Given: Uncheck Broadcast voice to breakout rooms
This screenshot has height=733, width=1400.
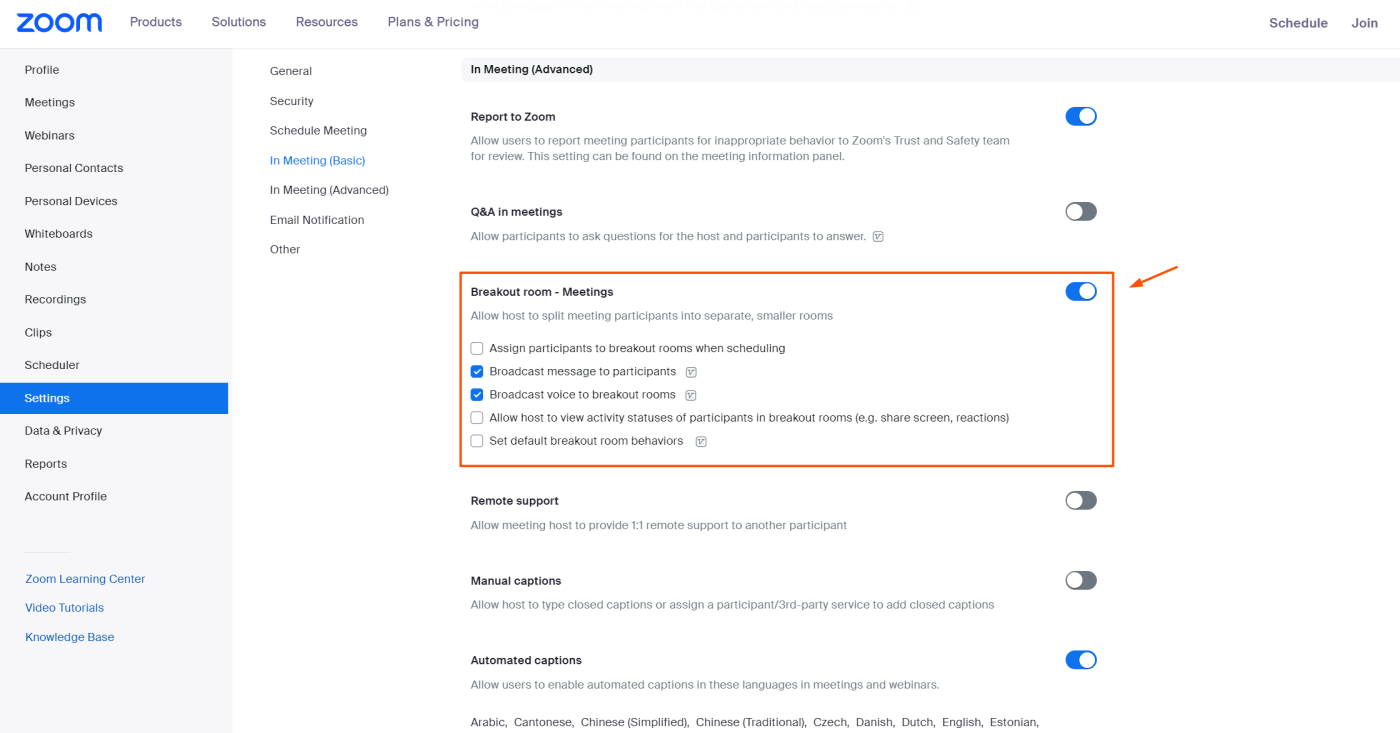Looking at the screenshot, I should click(477, 395).
